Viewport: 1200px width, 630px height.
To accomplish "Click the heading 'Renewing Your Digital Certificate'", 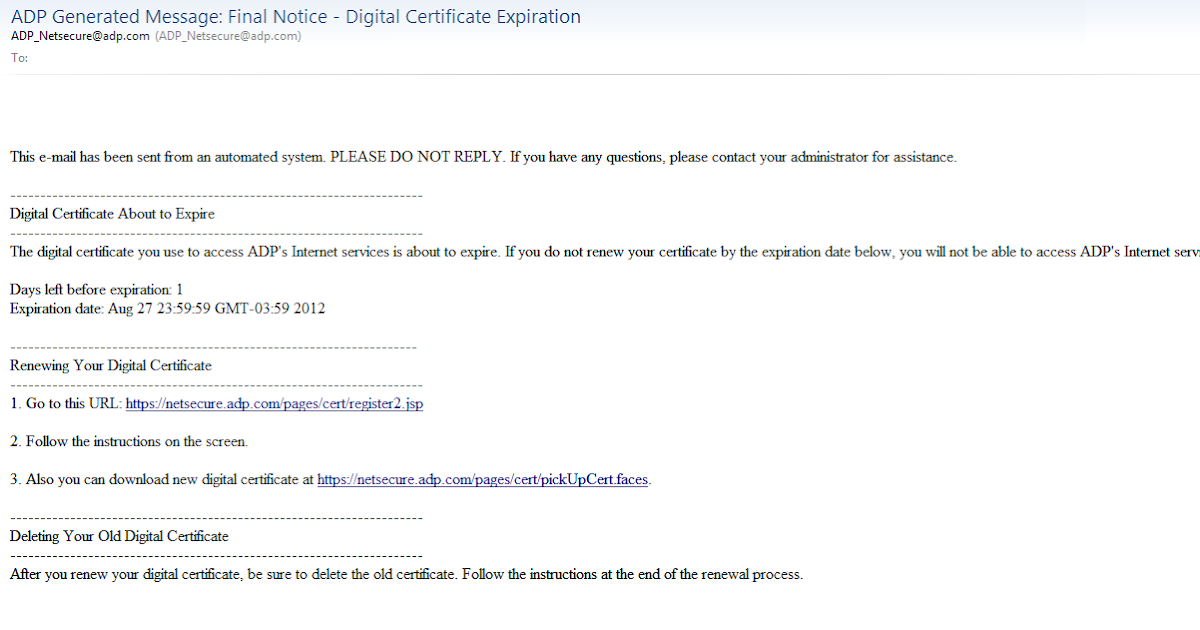I will [111, 365].
